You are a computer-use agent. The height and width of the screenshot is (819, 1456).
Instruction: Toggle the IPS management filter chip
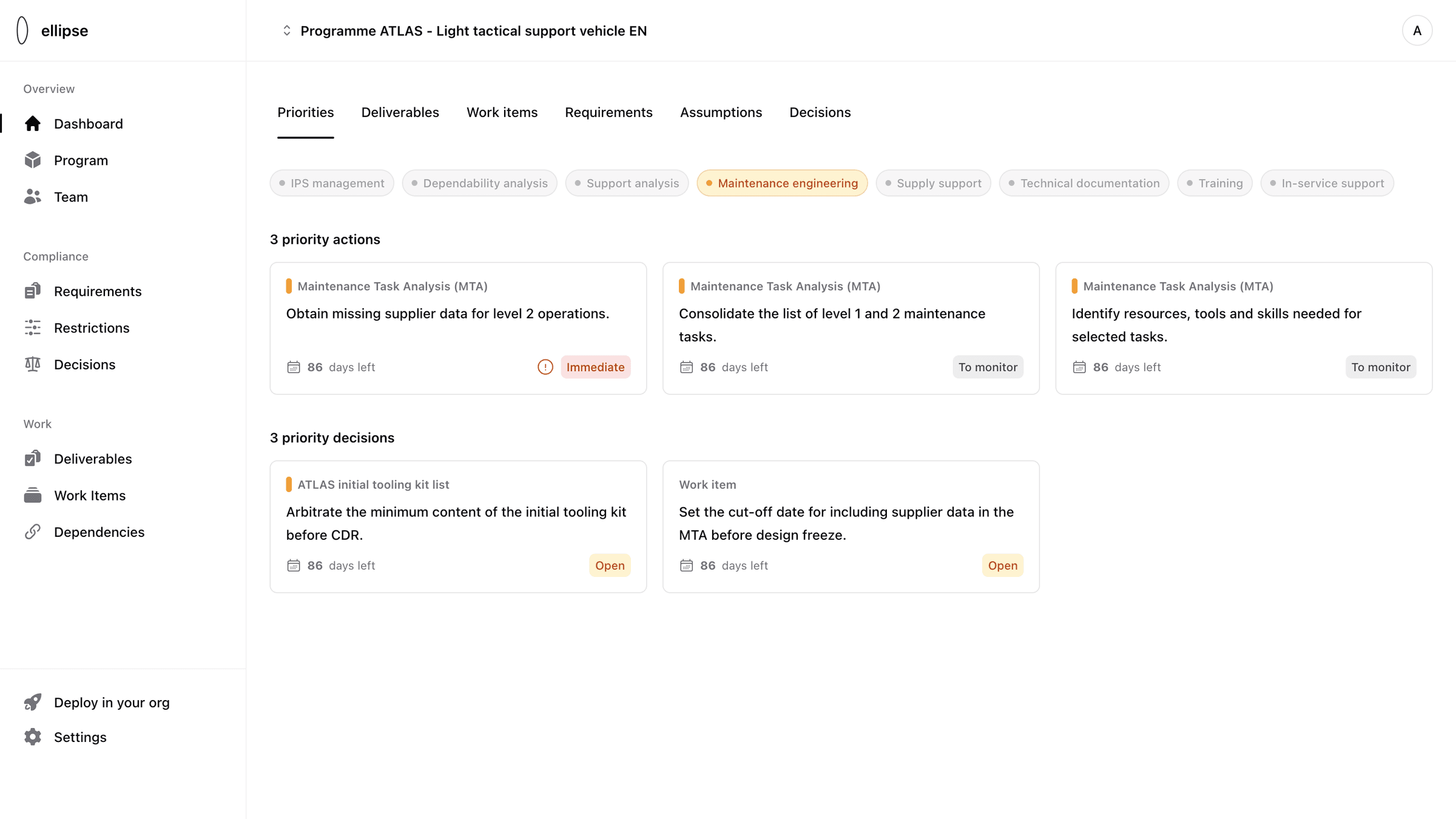point(332,183)
